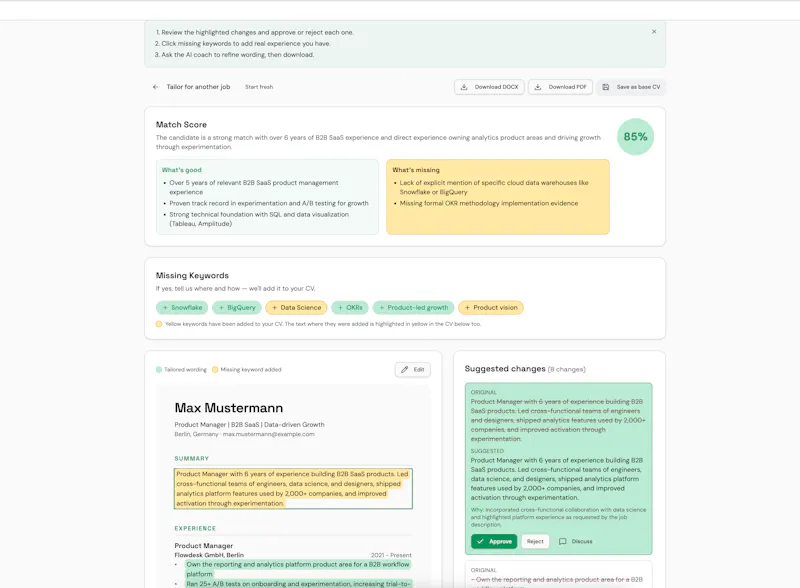Add the Snowflake missing keyword
Viewport: 800px width, 588px height.
pyautogui.click(x=182, y=308)
